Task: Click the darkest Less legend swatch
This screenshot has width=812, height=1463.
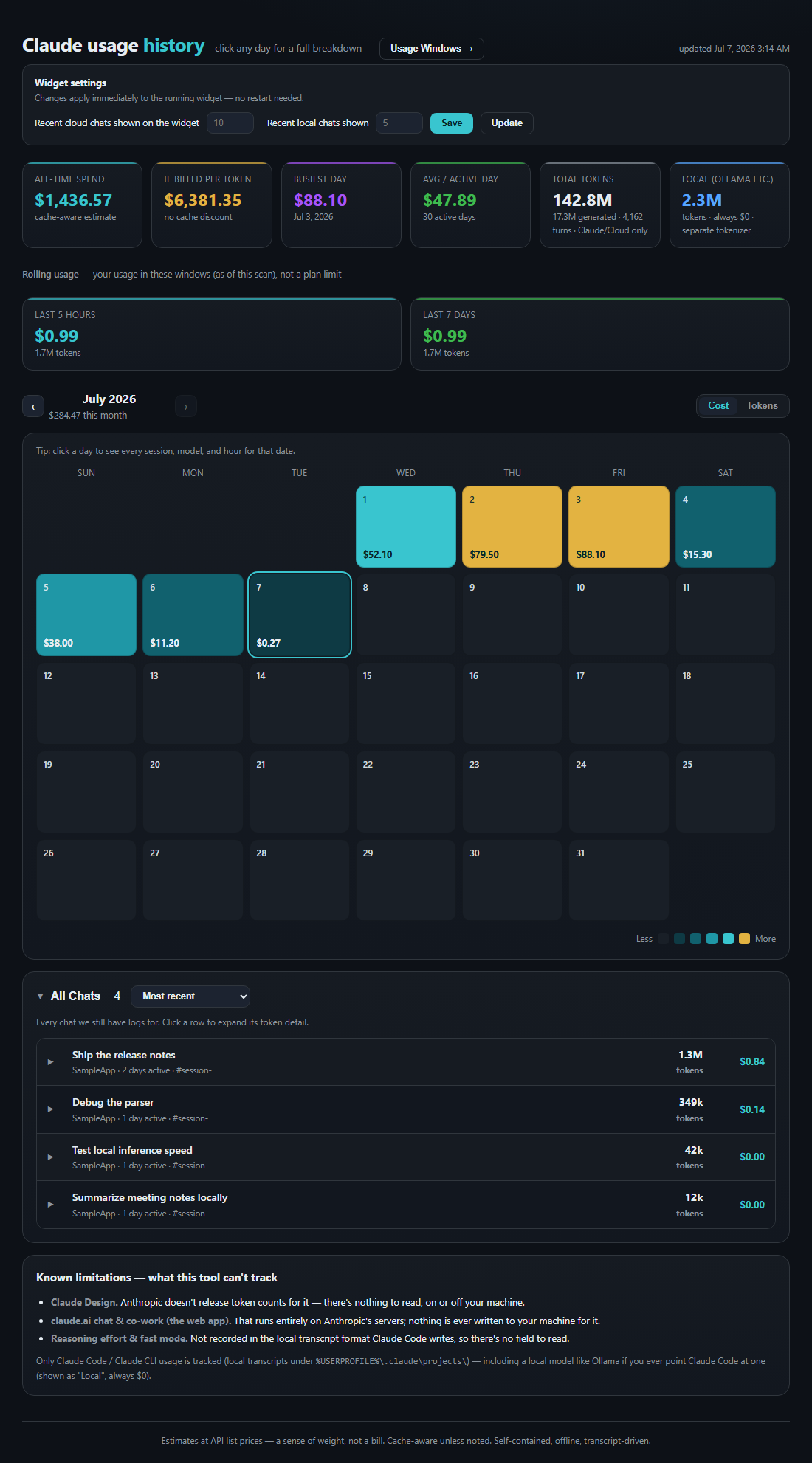Action: pos(663,939)
